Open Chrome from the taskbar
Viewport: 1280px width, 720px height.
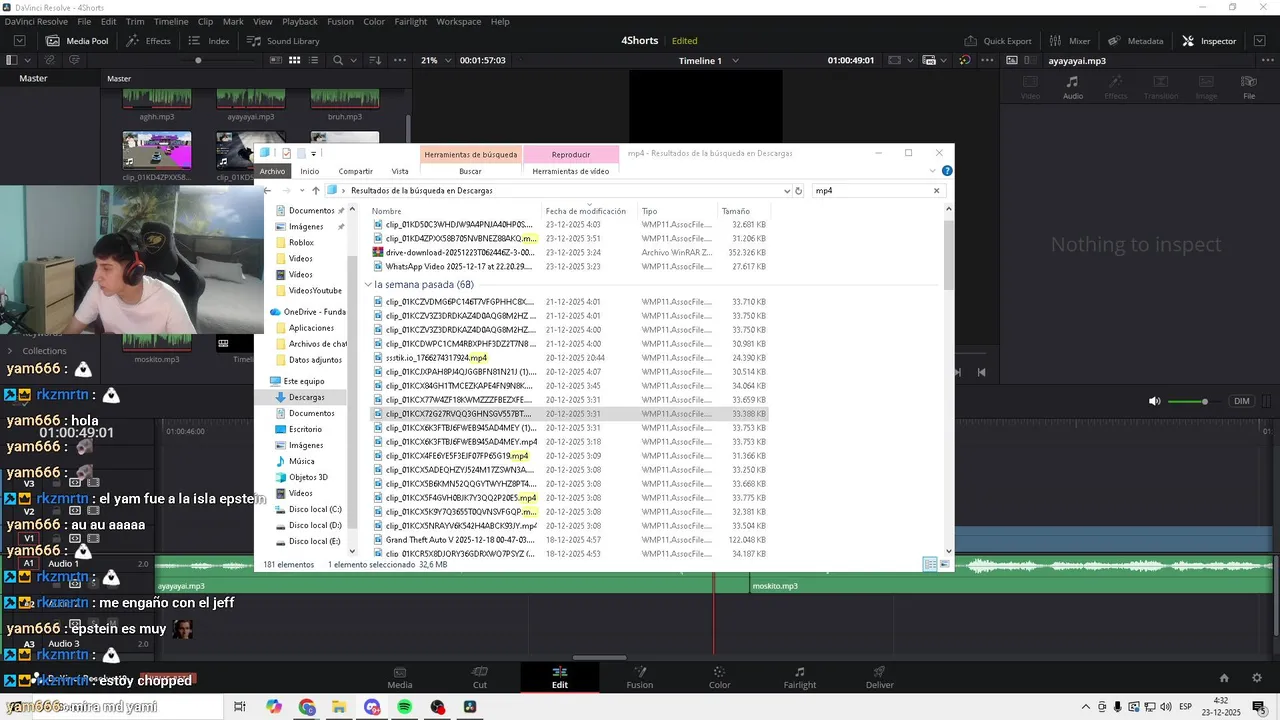pos(306,706)
